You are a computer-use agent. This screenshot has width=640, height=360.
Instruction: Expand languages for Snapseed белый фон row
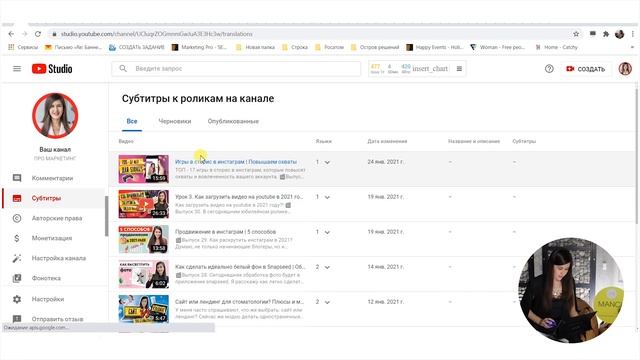tap(327, 267)
